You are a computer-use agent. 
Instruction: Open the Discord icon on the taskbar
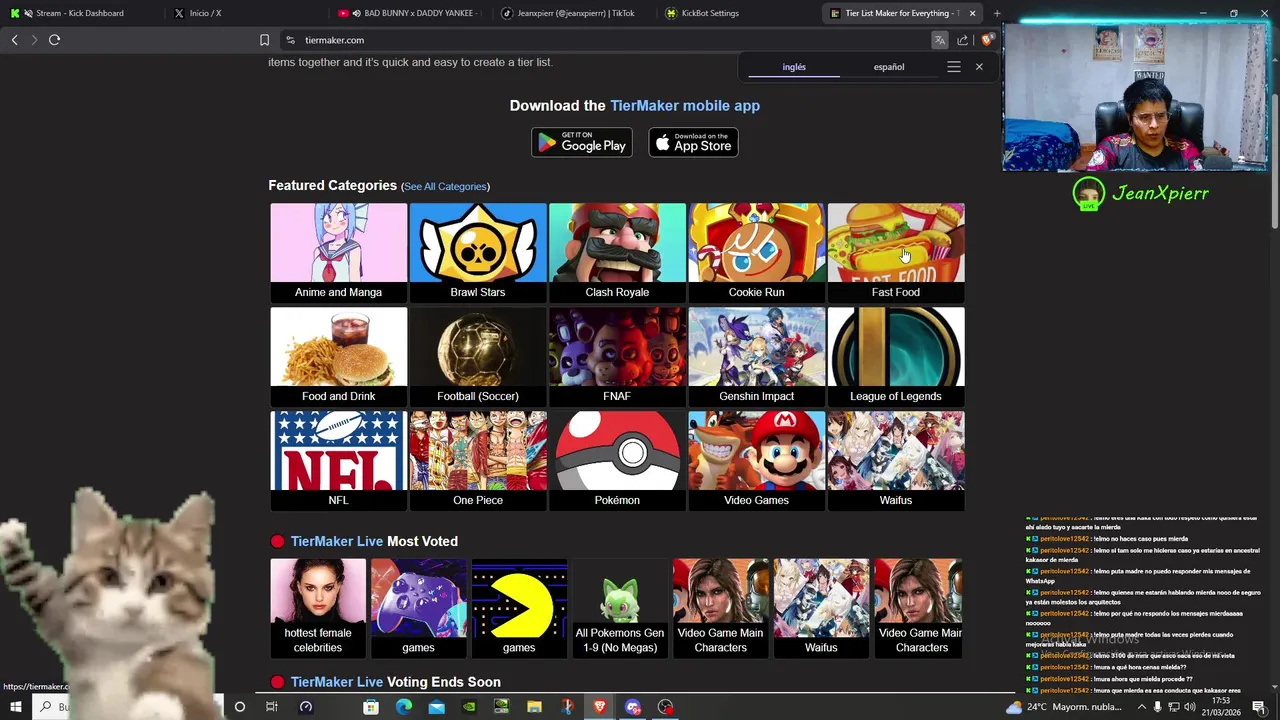633,707
